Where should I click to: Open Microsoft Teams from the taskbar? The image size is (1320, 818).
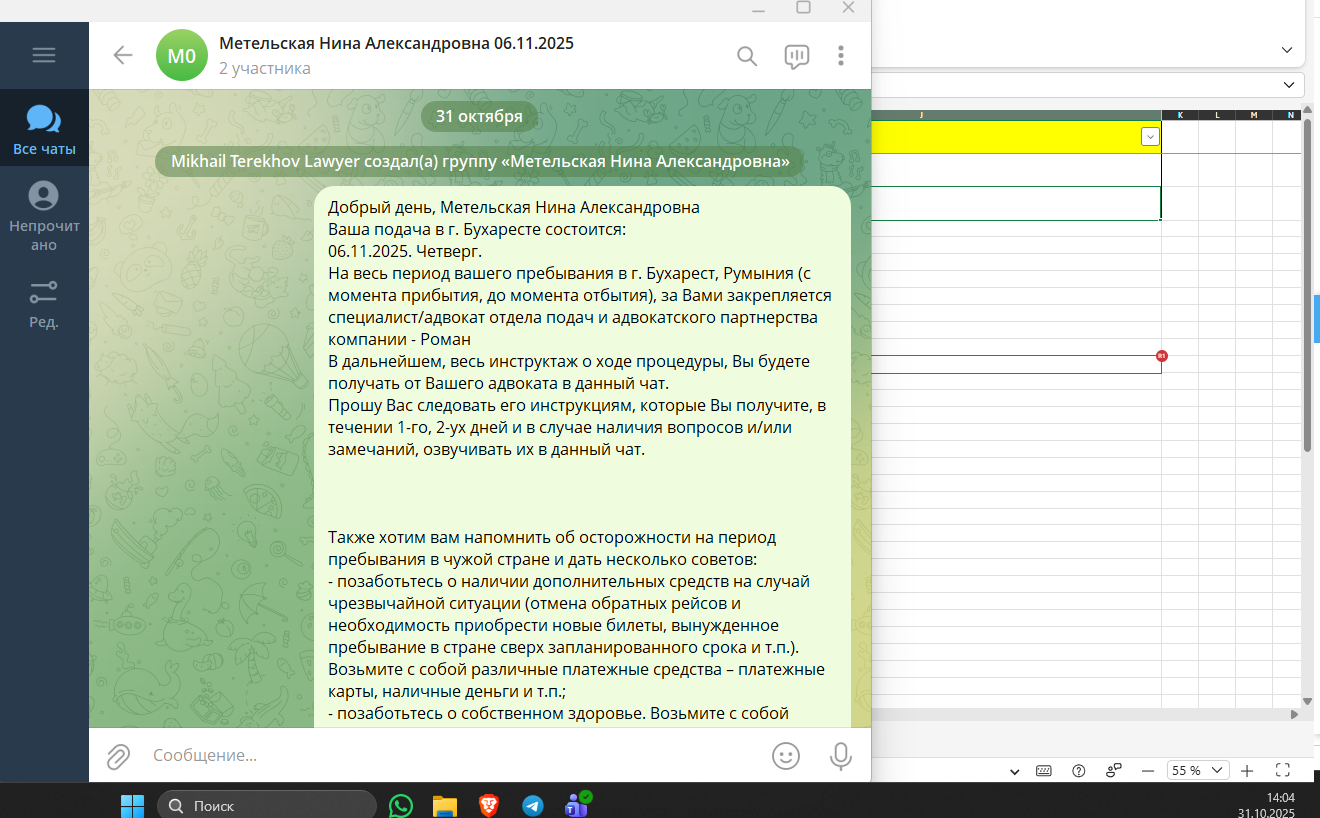pos(577,804)
